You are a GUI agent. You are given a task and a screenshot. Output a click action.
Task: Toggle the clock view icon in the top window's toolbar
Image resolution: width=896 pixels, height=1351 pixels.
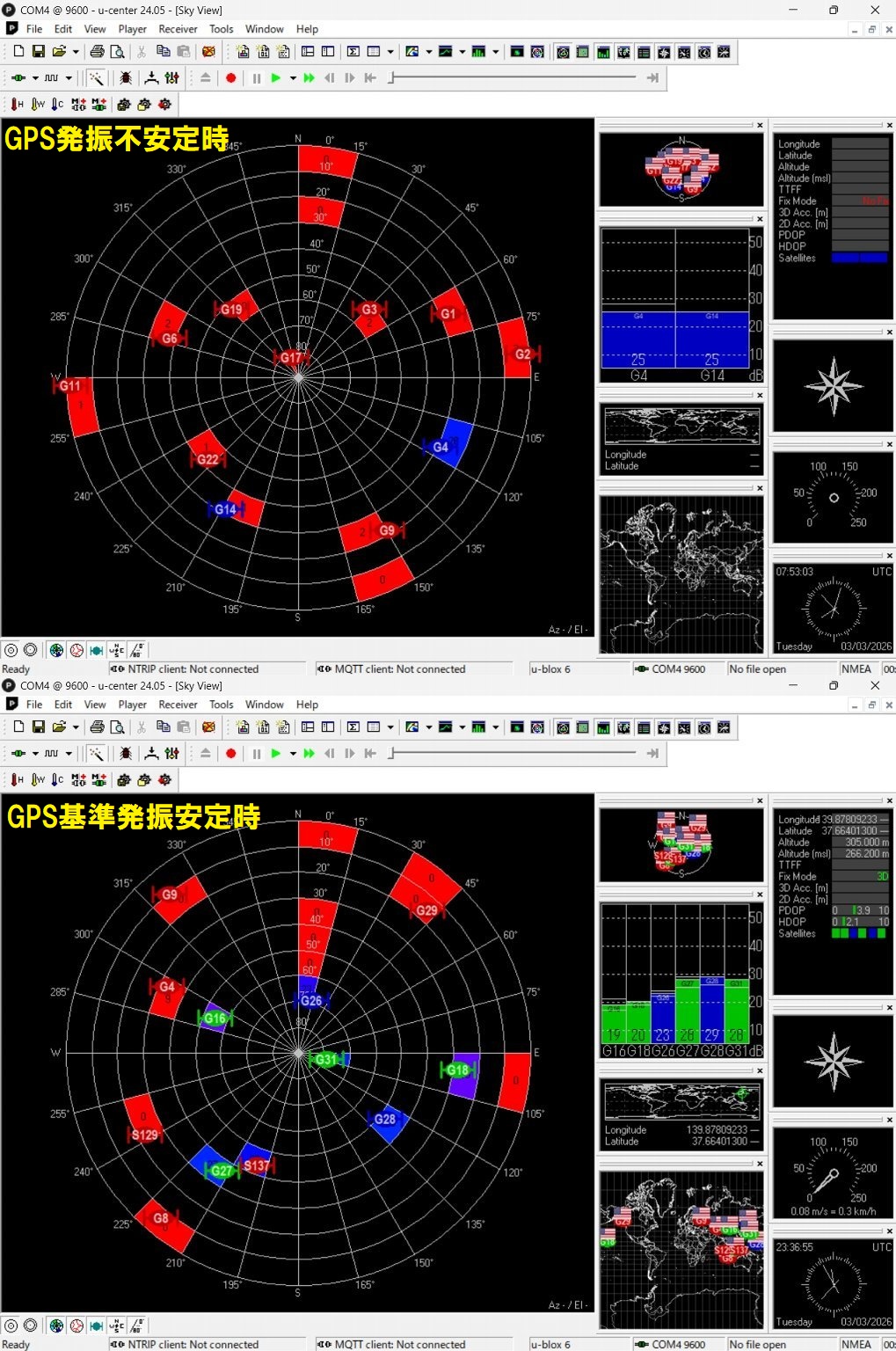[x=704, y=52]
